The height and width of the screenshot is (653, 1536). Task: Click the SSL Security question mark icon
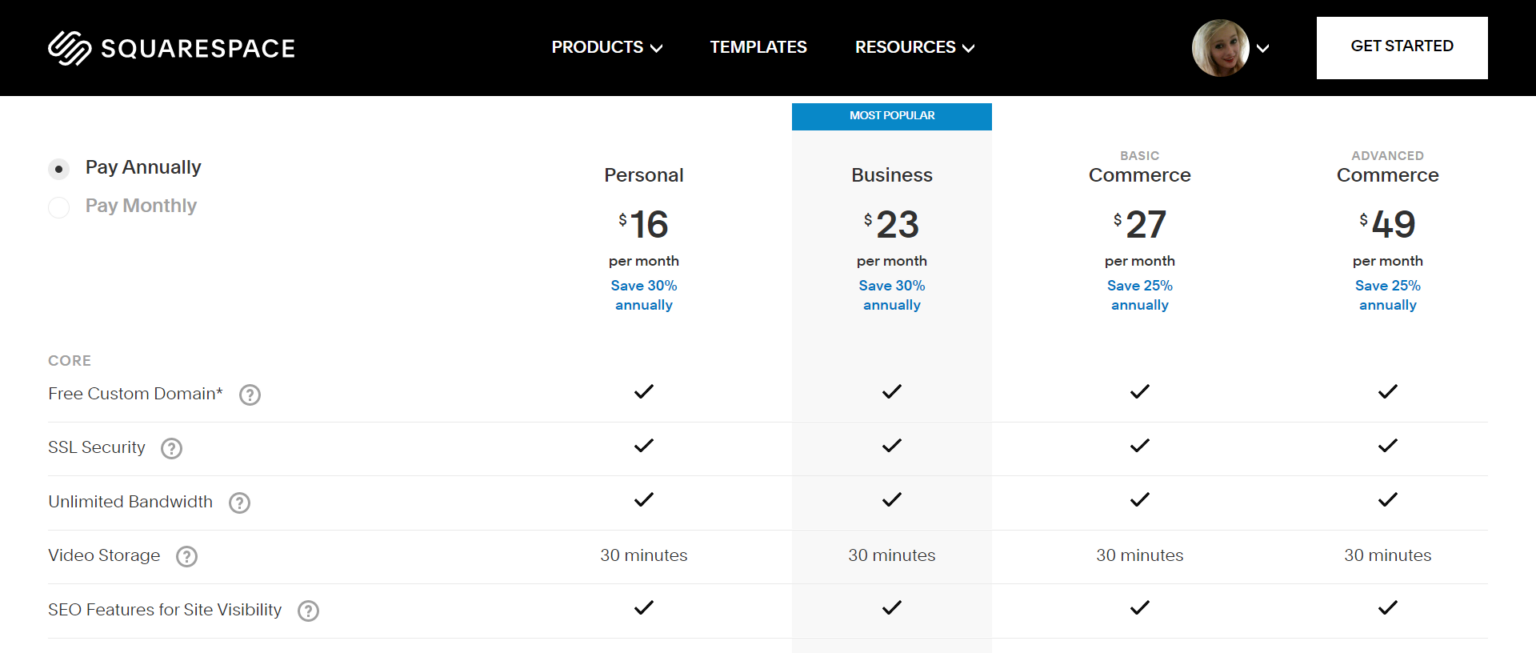click(171, 448)
